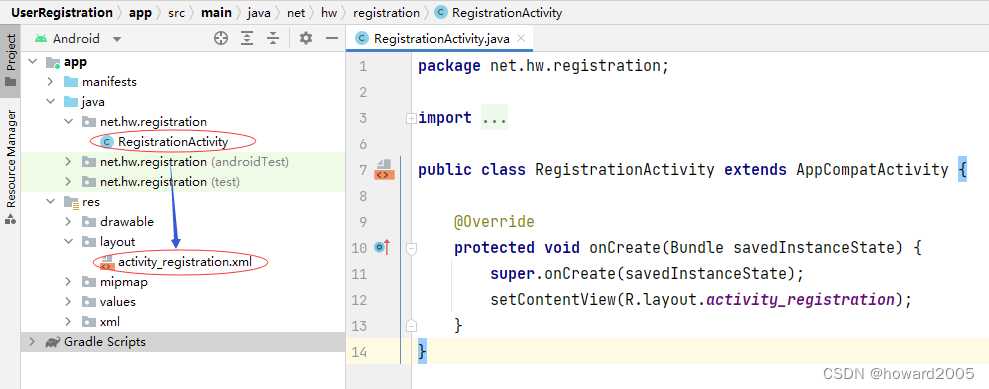The height and width of the screenshot is (389, 989).
Task: Click the registration breadcrumb segment
Action: tap(386, 13)
